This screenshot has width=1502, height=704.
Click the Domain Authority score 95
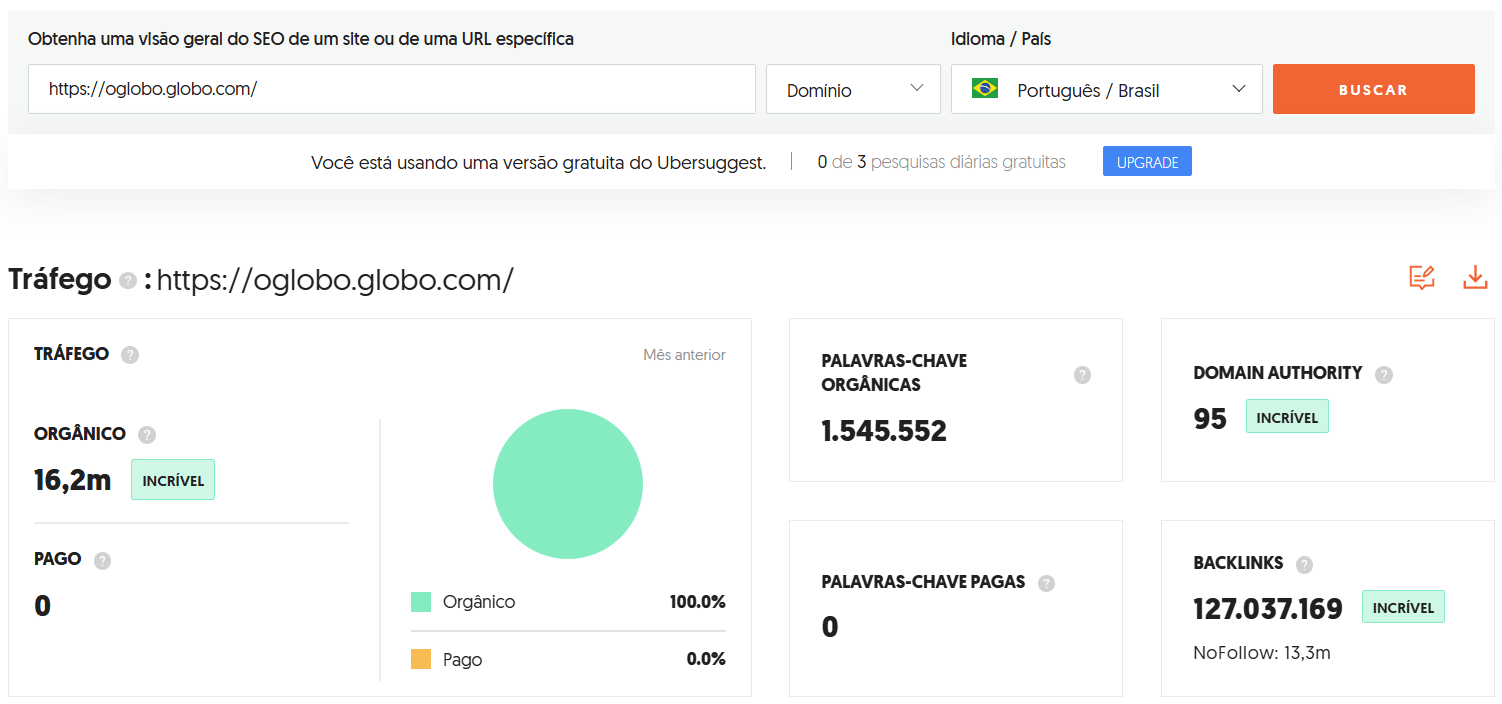click(1210, 419)
